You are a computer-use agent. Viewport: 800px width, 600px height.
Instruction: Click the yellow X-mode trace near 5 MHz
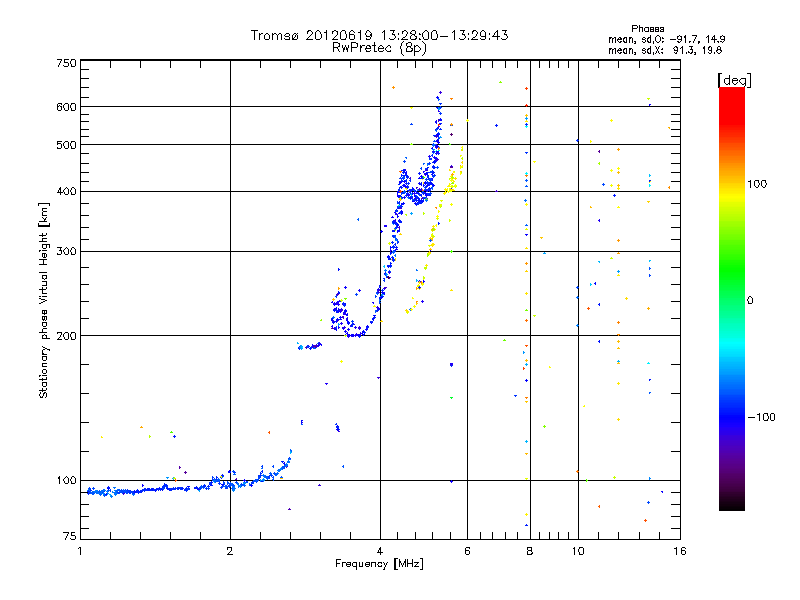click(434, 230)
